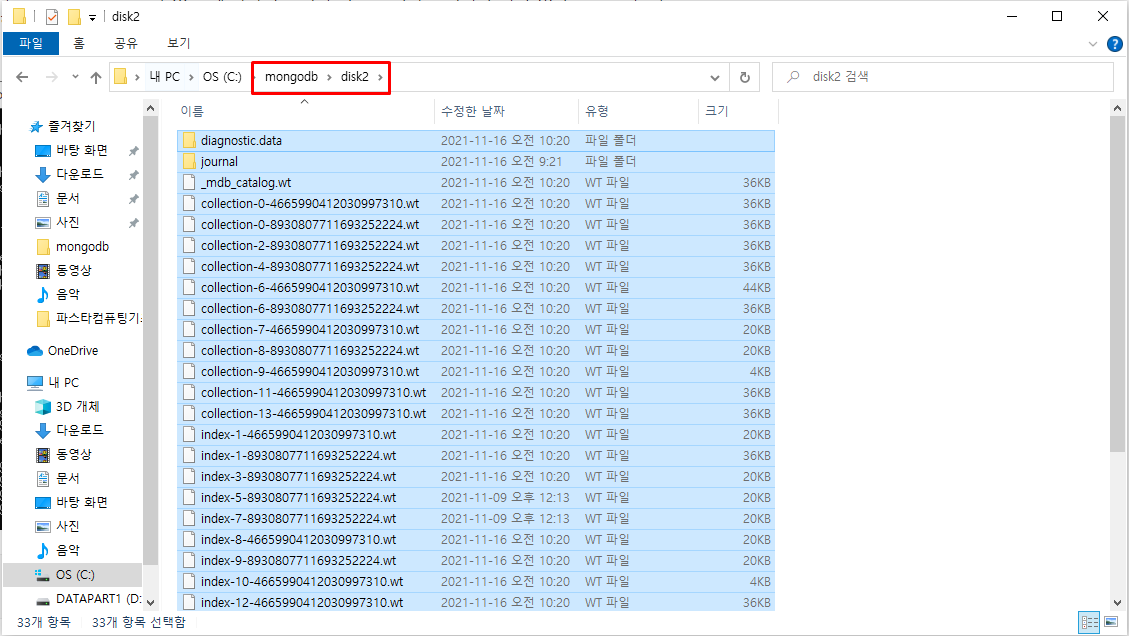Select pinned 바탕 화면 under 즐겨찾기

click(x=81, y=150)
